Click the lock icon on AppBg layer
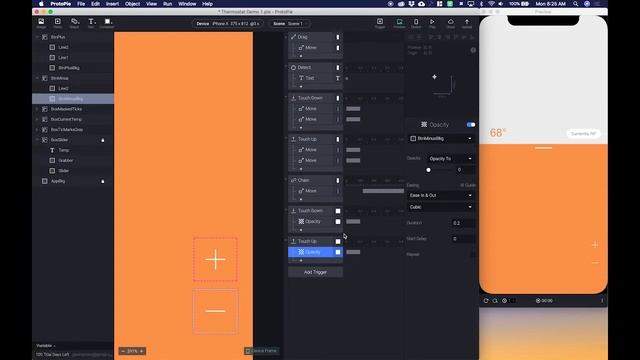Viewport: 640px width, 360px height. click(x=103, y=181)
